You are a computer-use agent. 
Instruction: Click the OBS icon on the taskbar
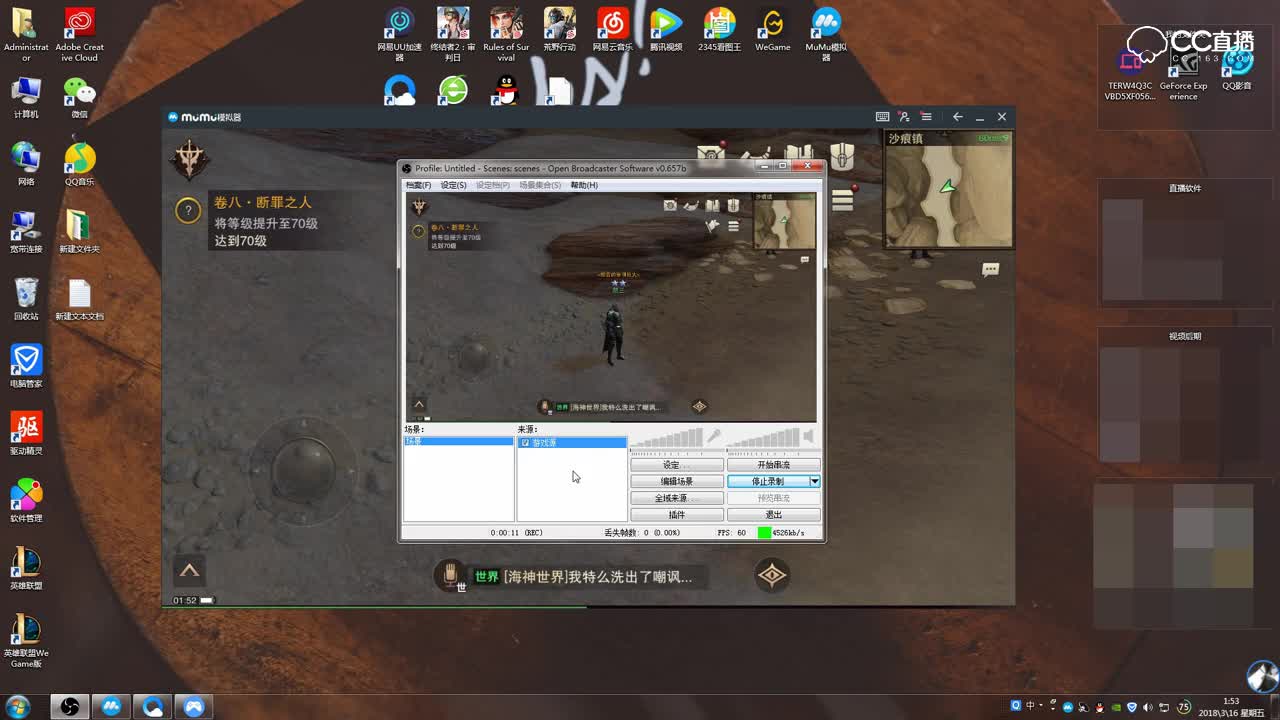69,707
